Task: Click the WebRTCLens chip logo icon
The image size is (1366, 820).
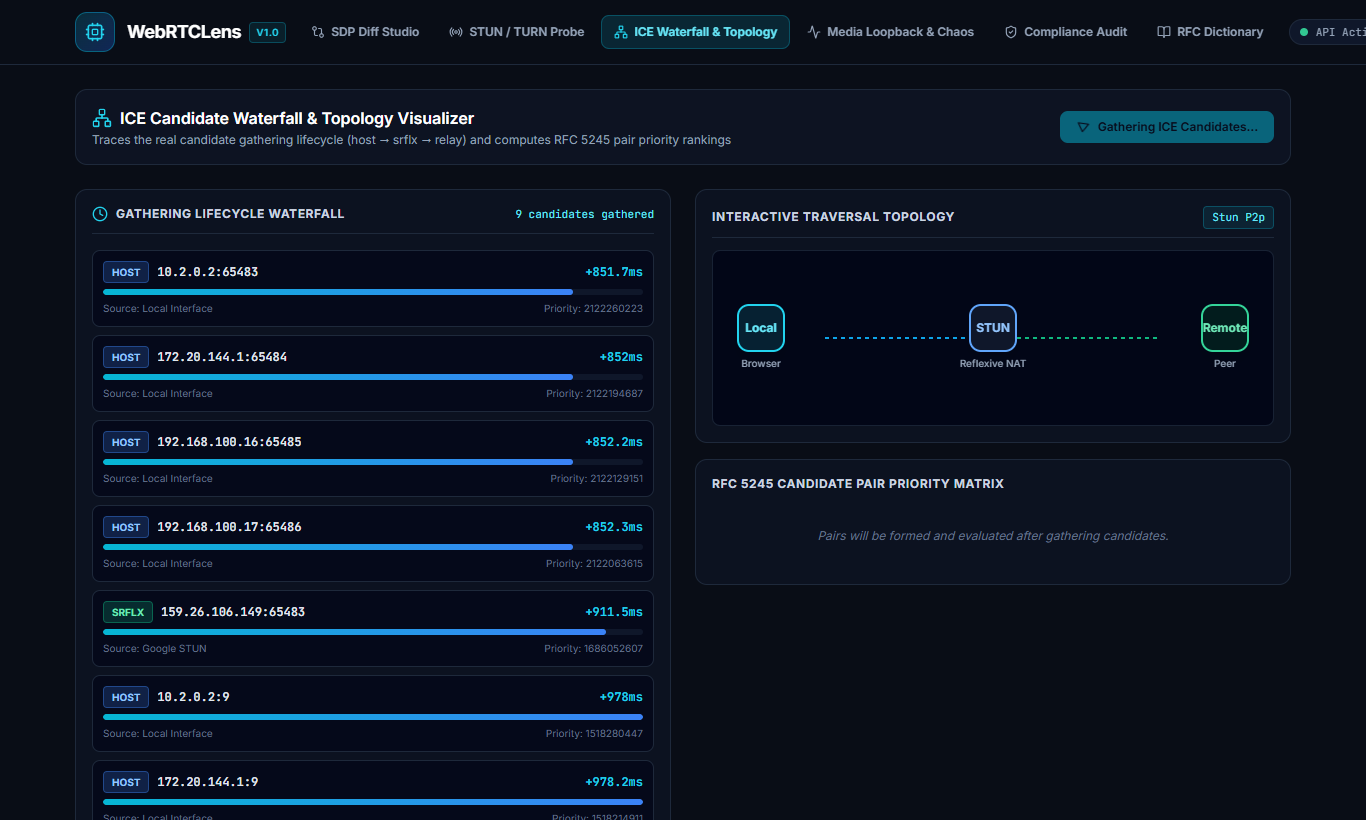Action: (x=95, y=32)
